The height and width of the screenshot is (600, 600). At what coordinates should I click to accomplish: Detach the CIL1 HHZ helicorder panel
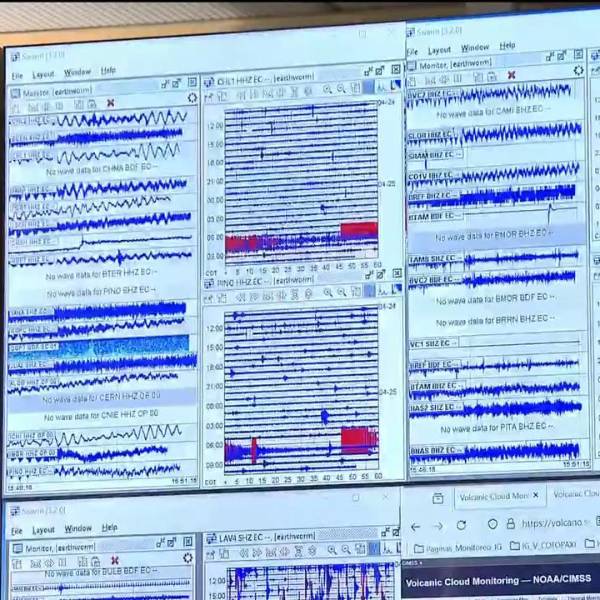coord(368,72)
